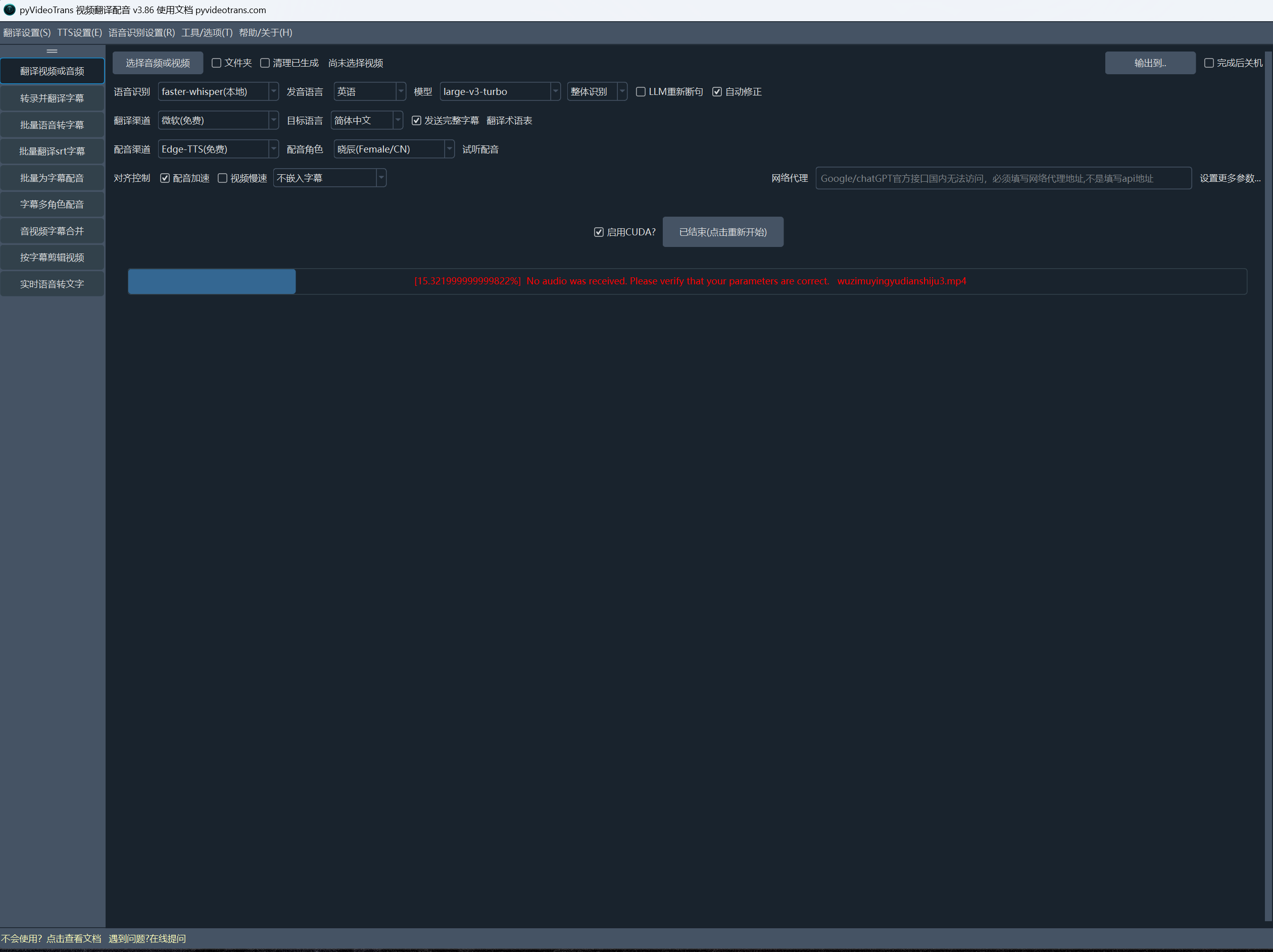Open the large-v3-turbo model dropdown
This screenshot has width=1273, height=952.
(x=500, y=92)
